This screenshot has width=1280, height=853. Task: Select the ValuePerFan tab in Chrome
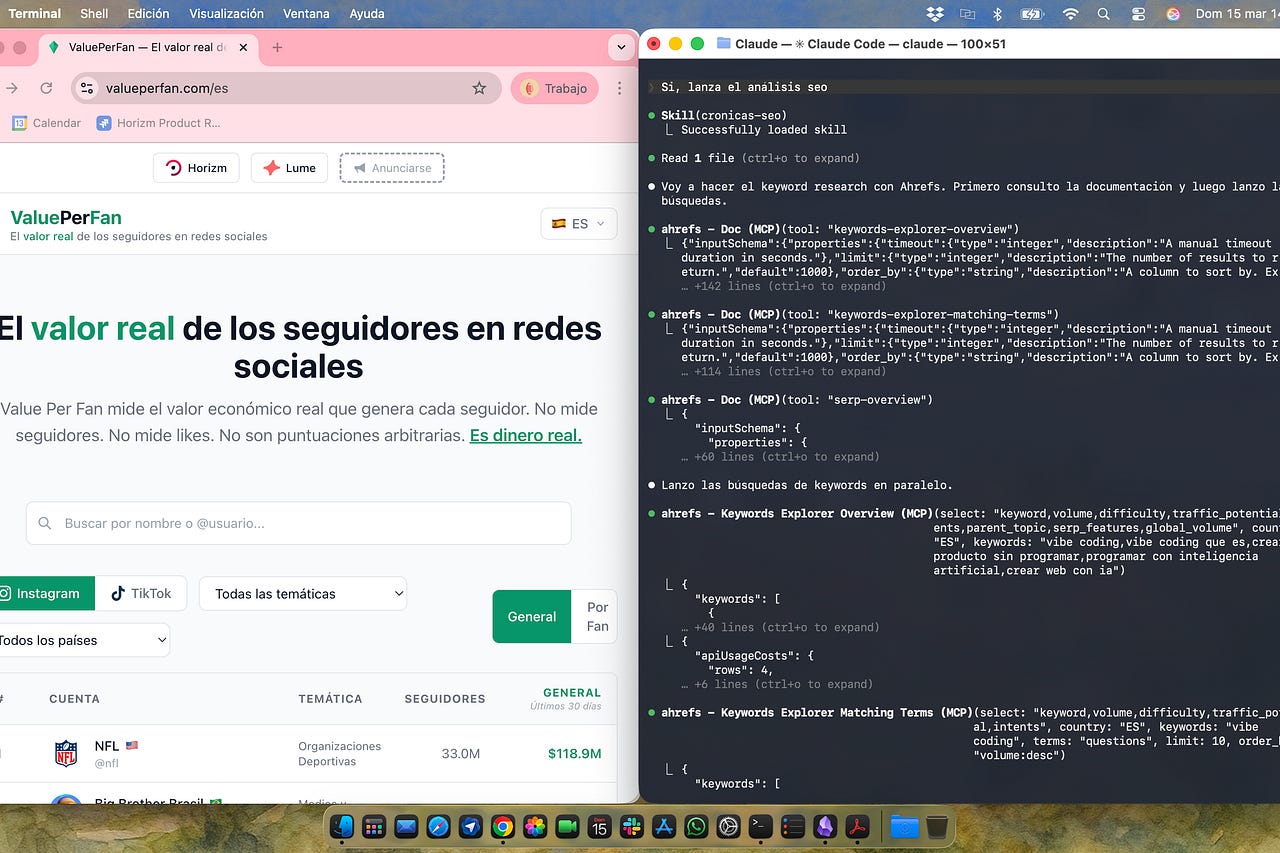(148, 47)
